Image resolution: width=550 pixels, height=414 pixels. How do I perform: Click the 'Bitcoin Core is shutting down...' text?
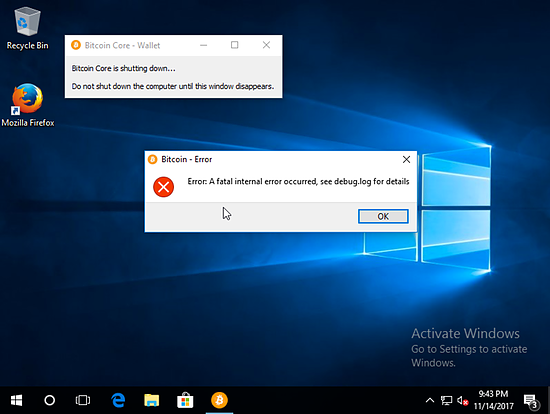pos(123,68)
